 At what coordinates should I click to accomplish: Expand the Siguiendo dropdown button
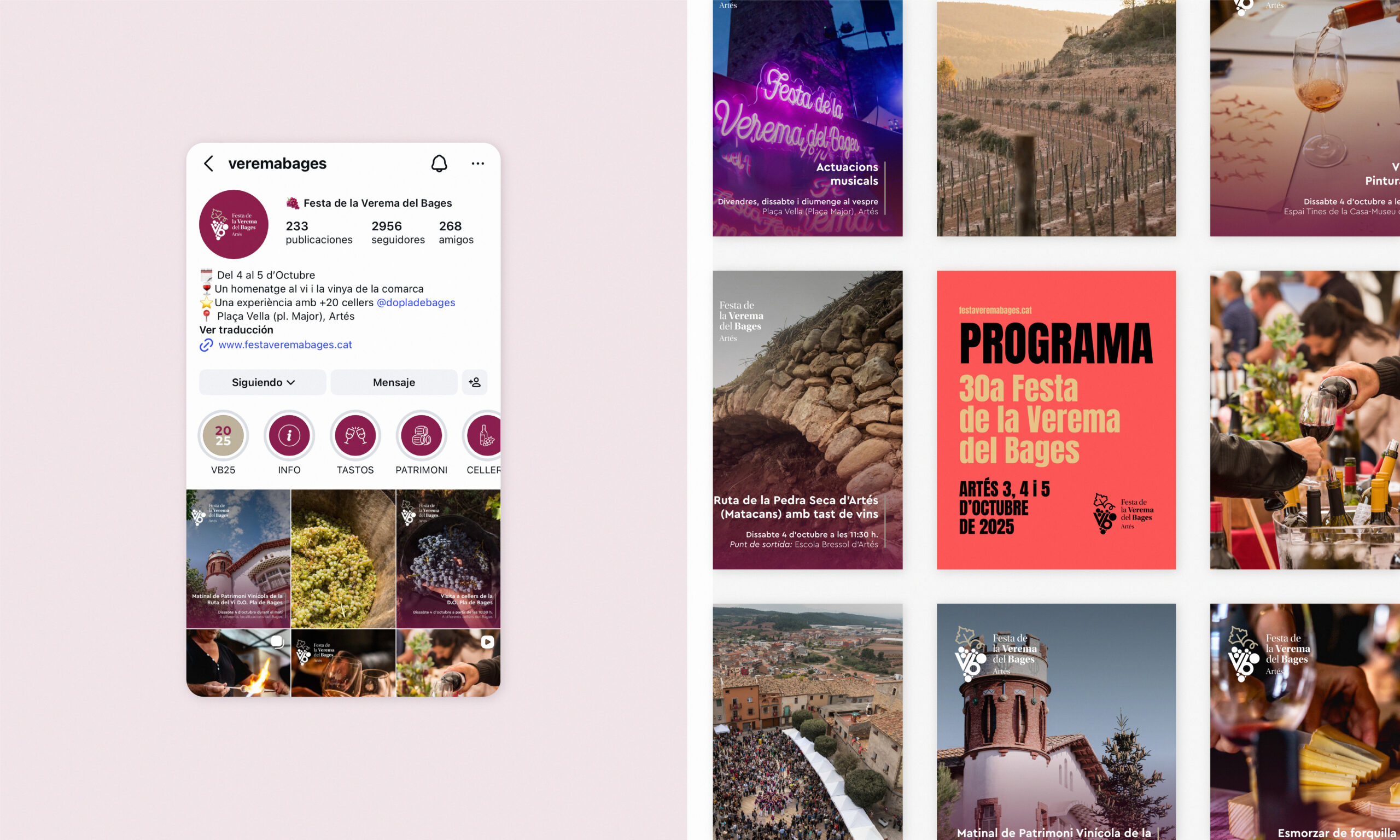(x=262, y=382)
